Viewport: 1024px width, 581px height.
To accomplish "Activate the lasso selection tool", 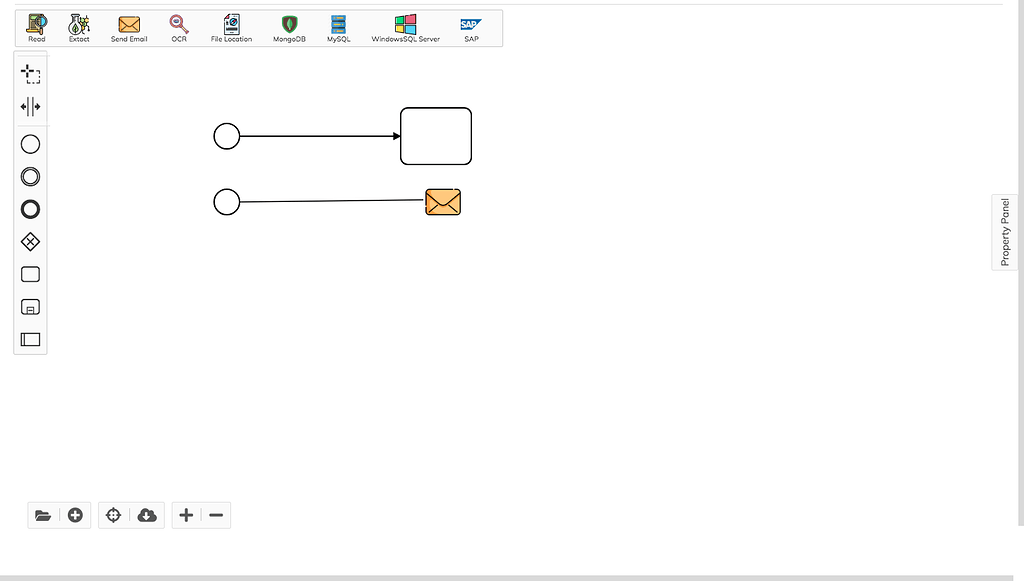I will [x=30, y=74].
